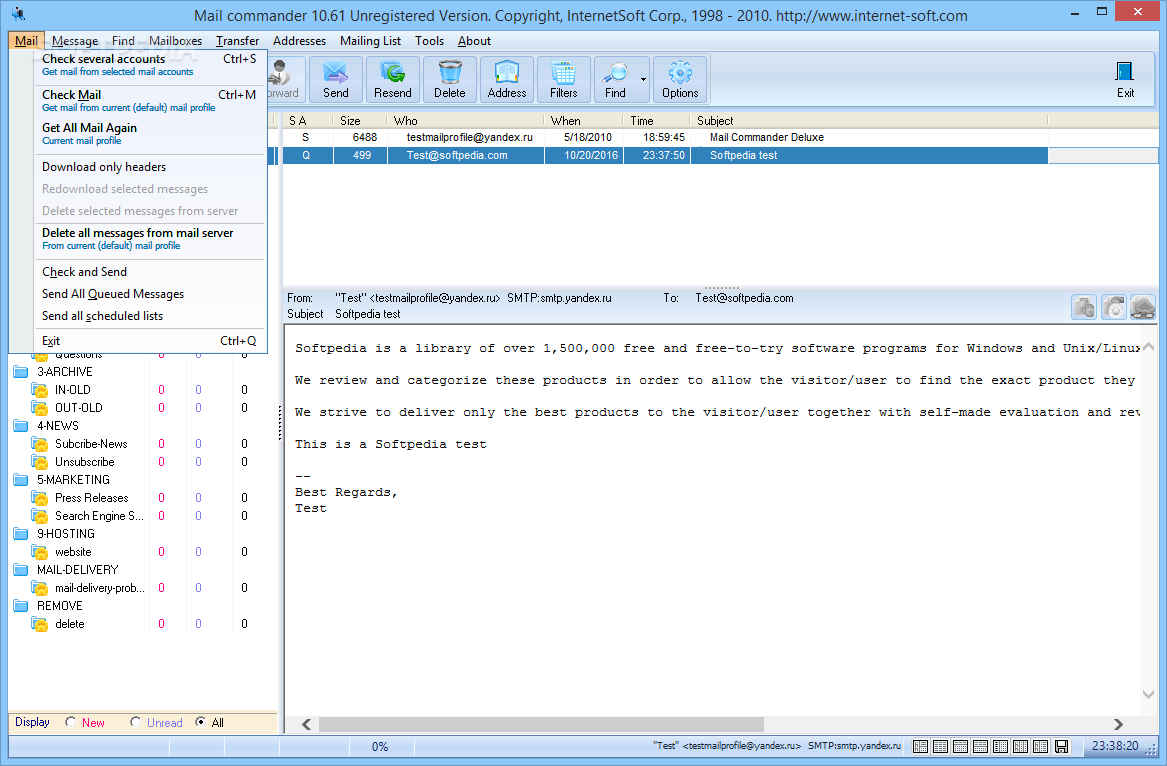
Task: Collapse the 3-ARCHIVE folder
Action: (x=21, y=371)
